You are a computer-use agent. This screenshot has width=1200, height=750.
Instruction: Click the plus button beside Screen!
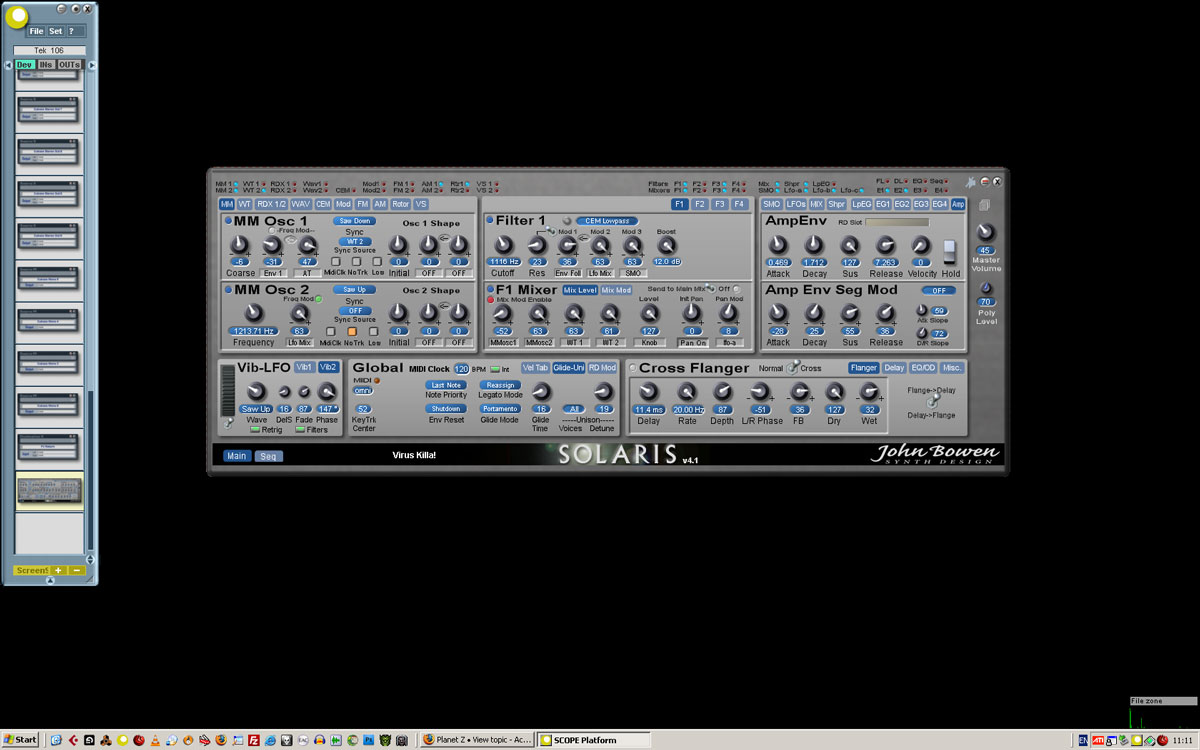[x=58, y=570]
